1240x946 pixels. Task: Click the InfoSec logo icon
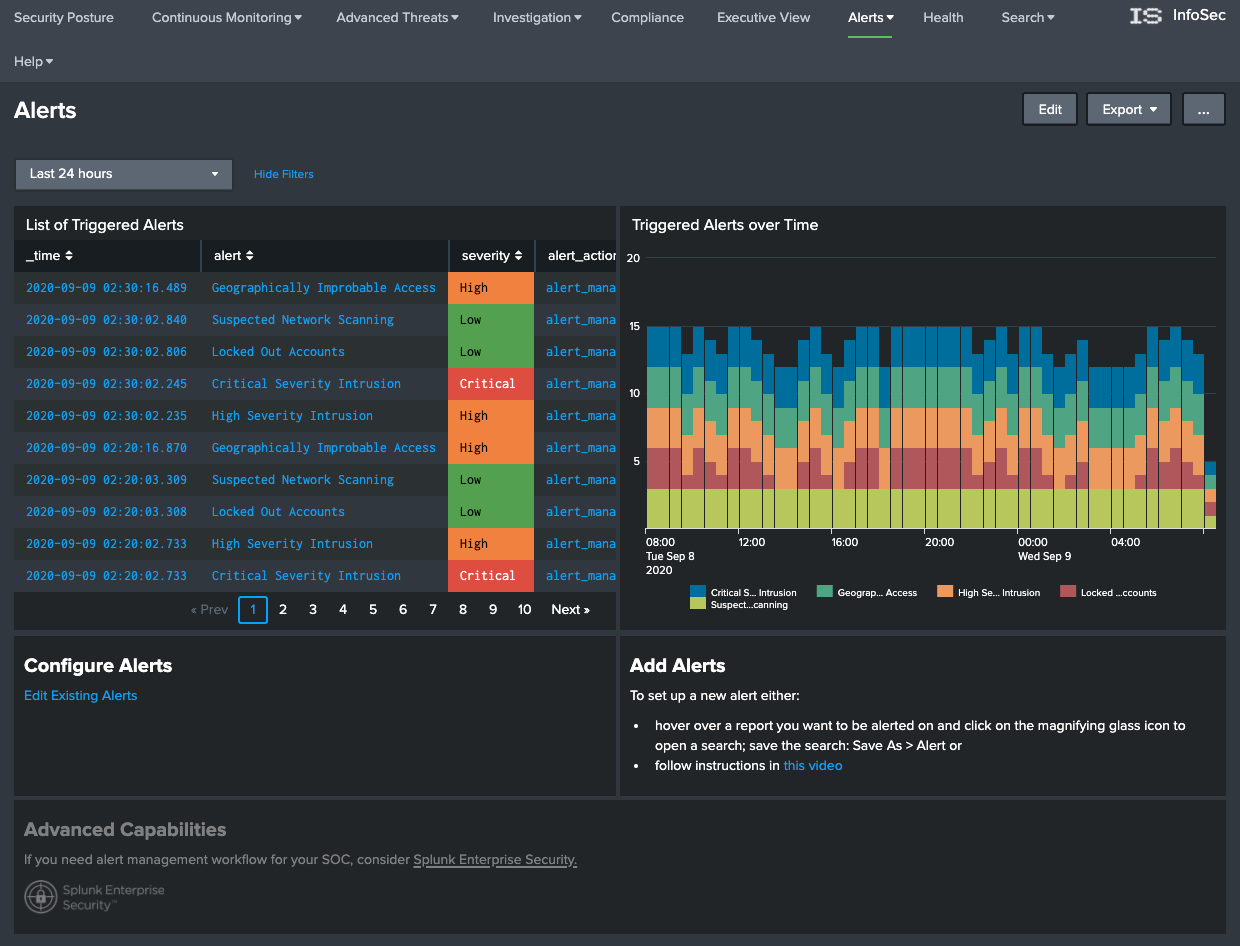click(x=1146, y=16)
